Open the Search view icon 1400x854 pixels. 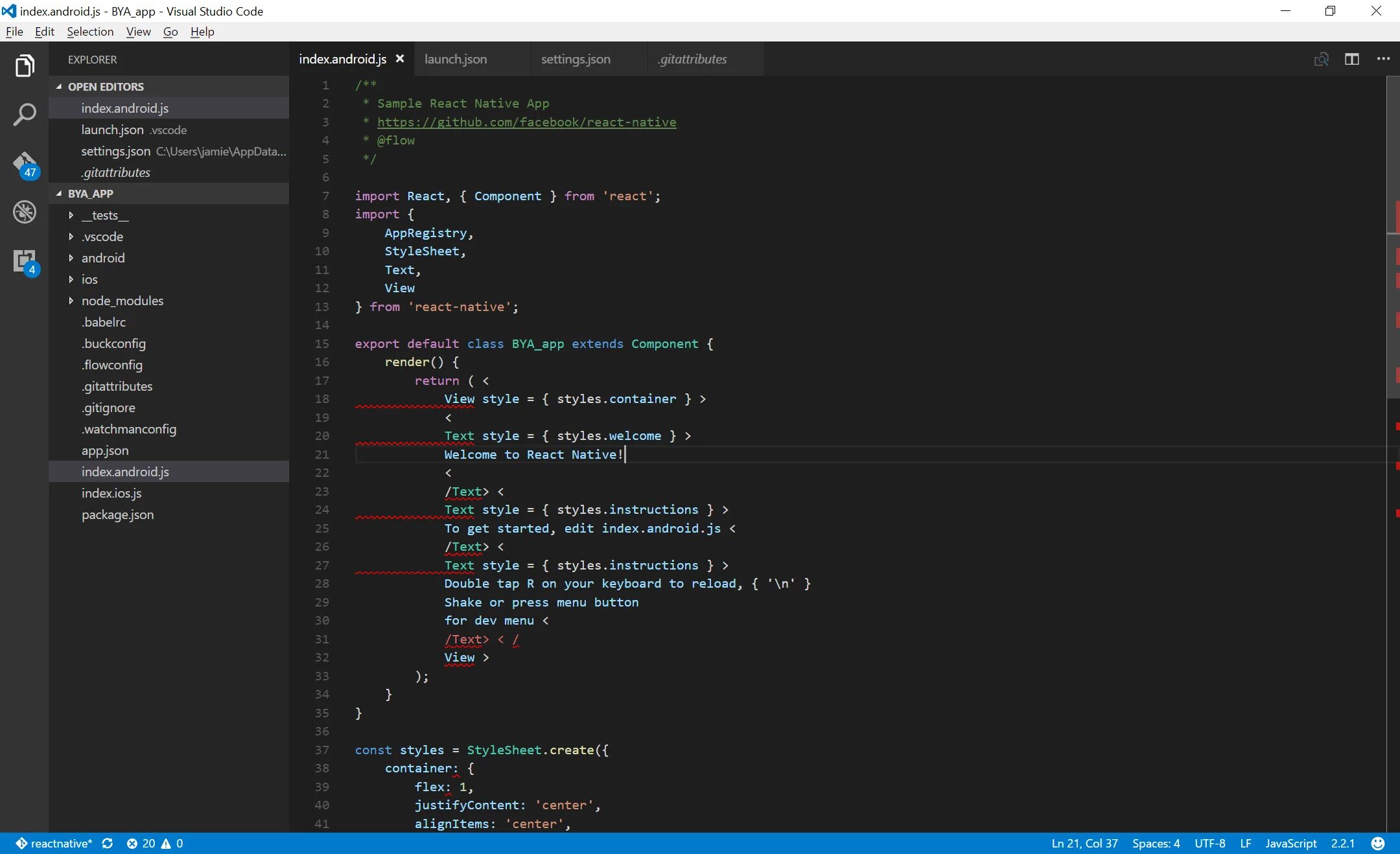[25, 115]
